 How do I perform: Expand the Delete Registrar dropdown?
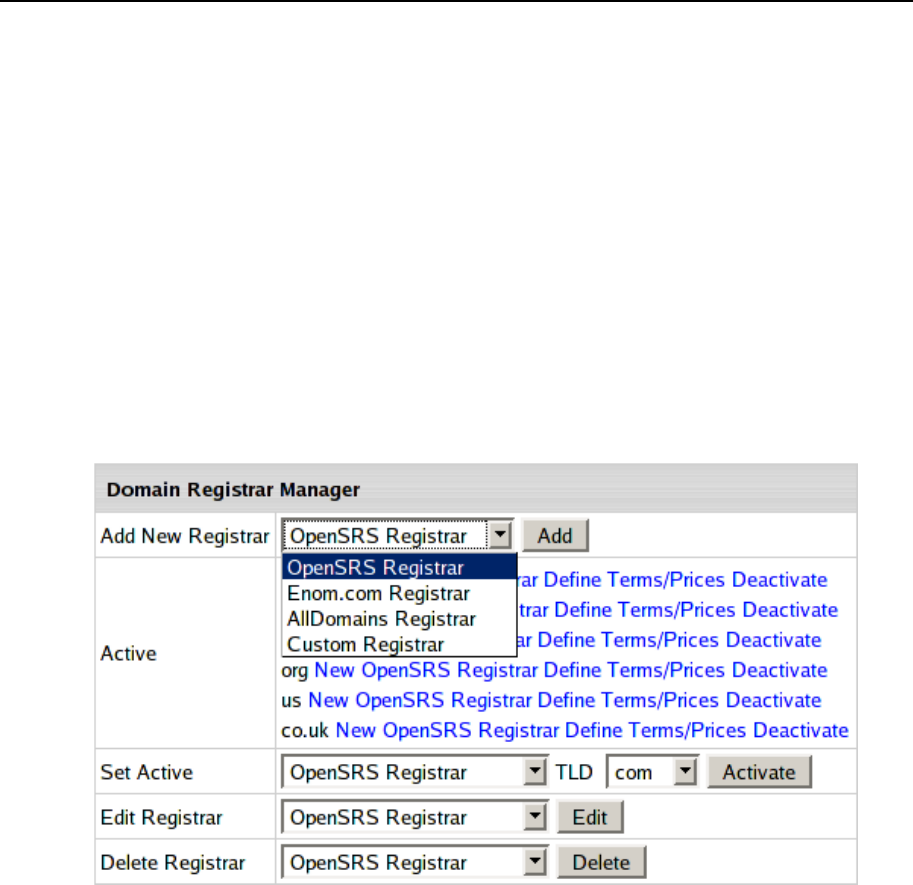[x=415, y=862]
